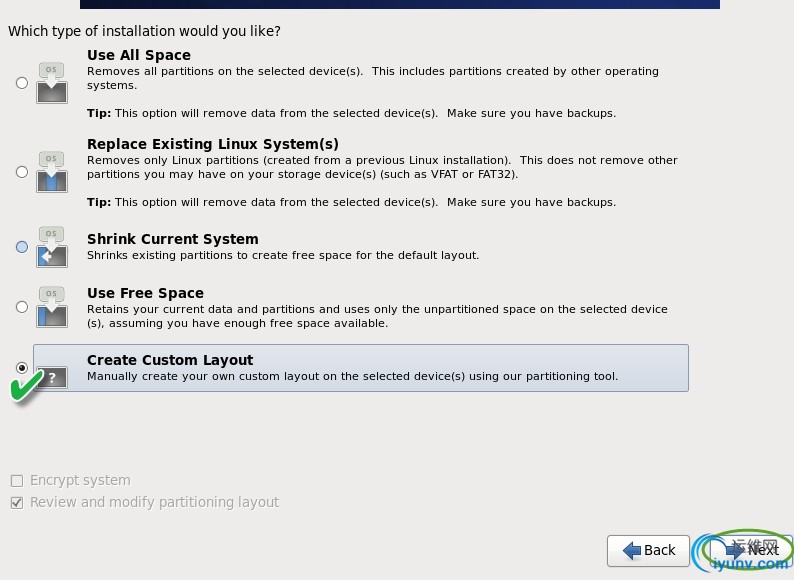Go to the Next installation step

[x=751, y=550]
